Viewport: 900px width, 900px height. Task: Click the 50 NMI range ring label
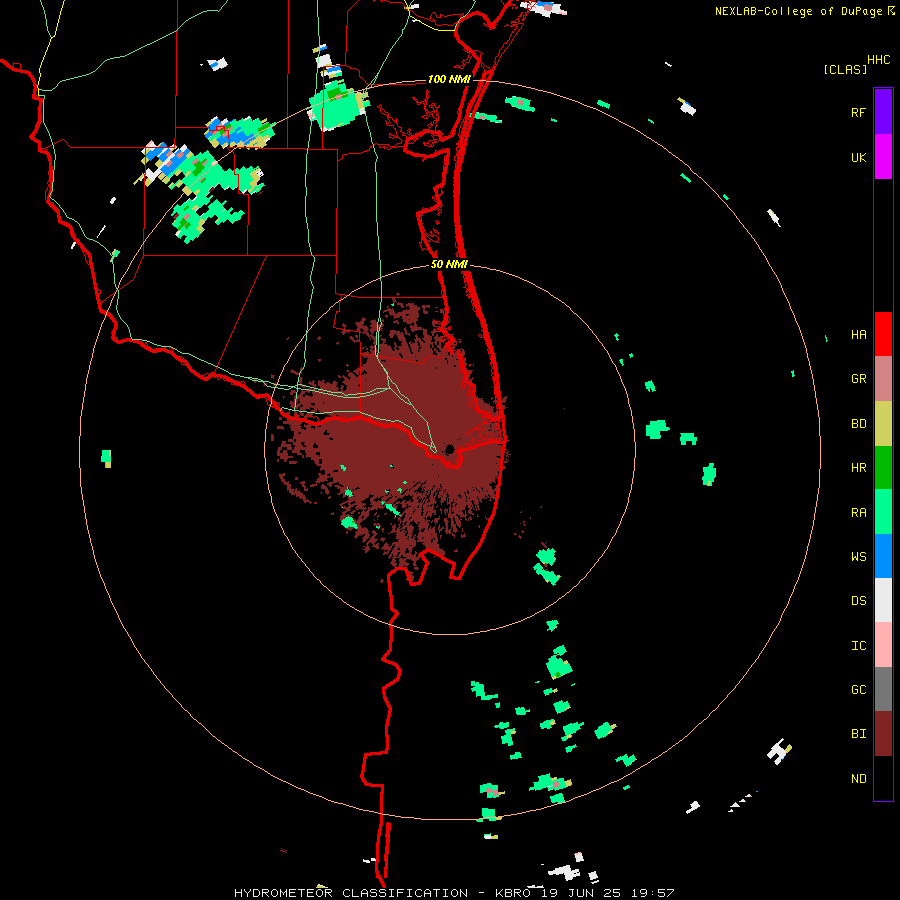pyautogui.click(x=449, y=264)
